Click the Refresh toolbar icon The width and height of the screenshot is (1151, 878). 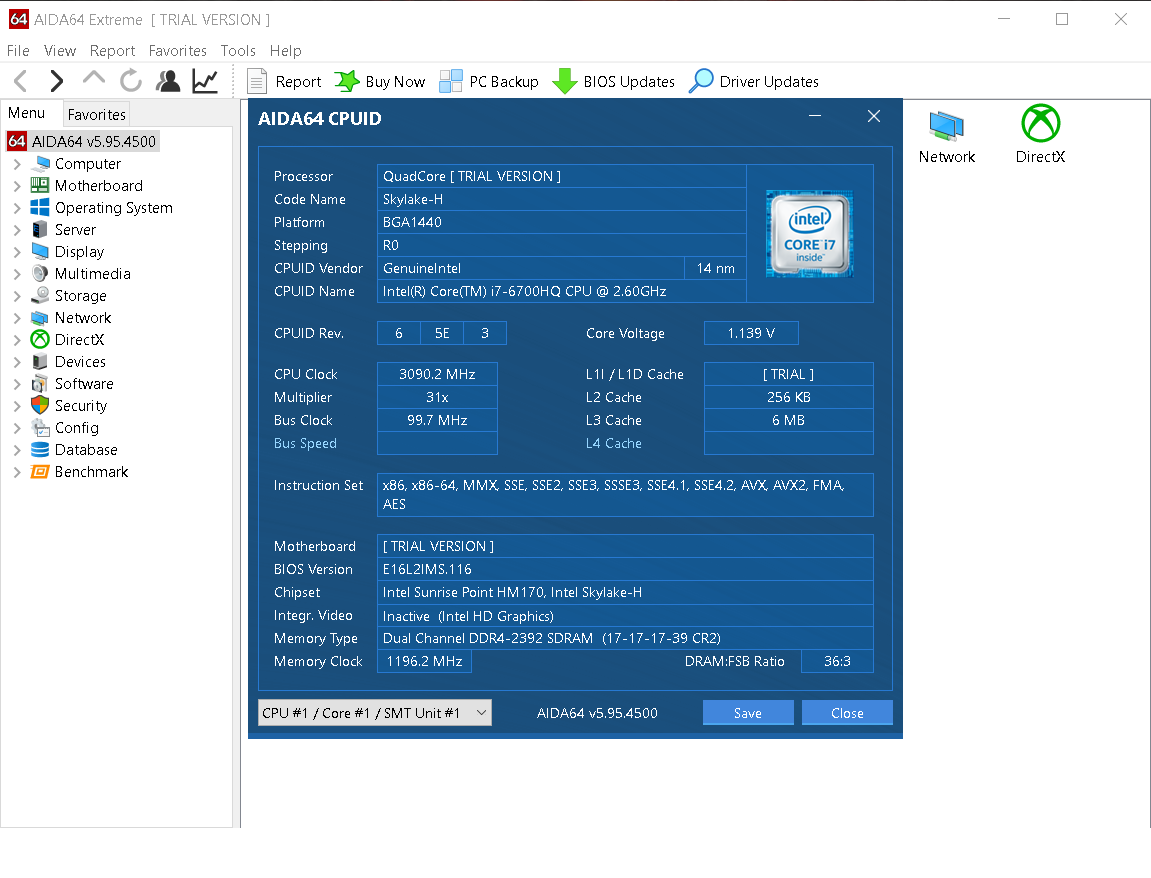[x=131, y=81]
